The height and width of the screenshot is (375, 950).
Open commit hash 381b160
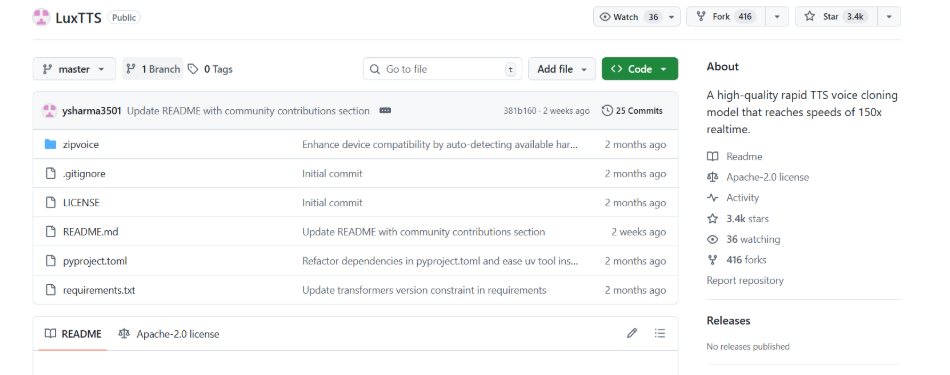coord(519,111)
